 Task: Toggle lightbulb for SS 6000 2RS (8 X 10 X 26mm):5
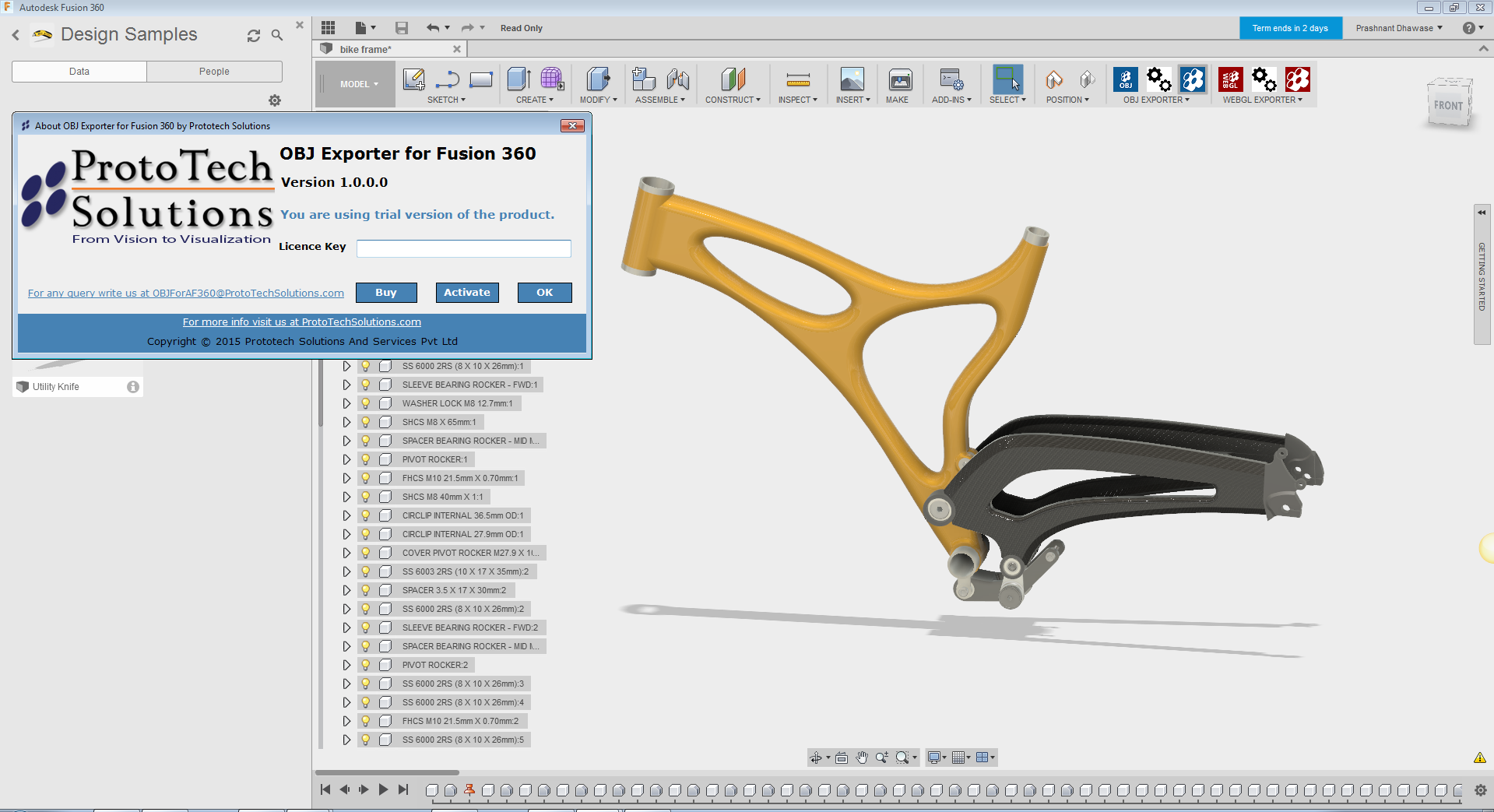click(x=365, y=740)
